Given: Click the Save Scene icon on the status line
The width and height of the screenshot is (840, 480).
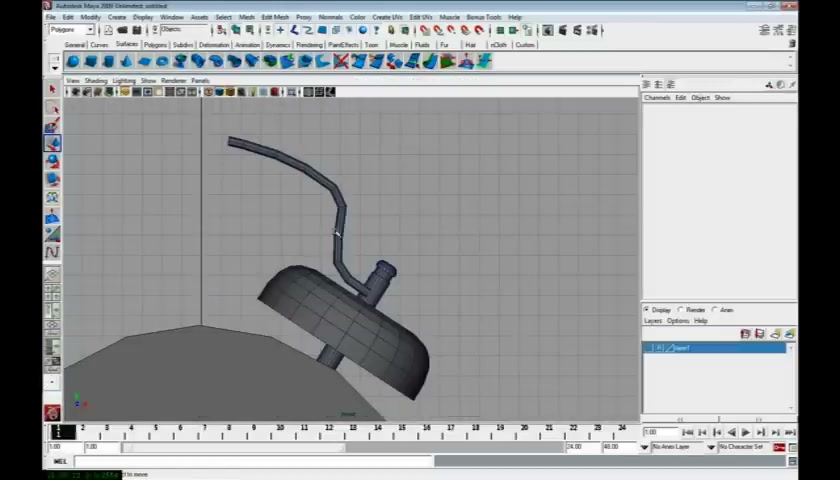Looking at the screenshot, I should 137,31.
